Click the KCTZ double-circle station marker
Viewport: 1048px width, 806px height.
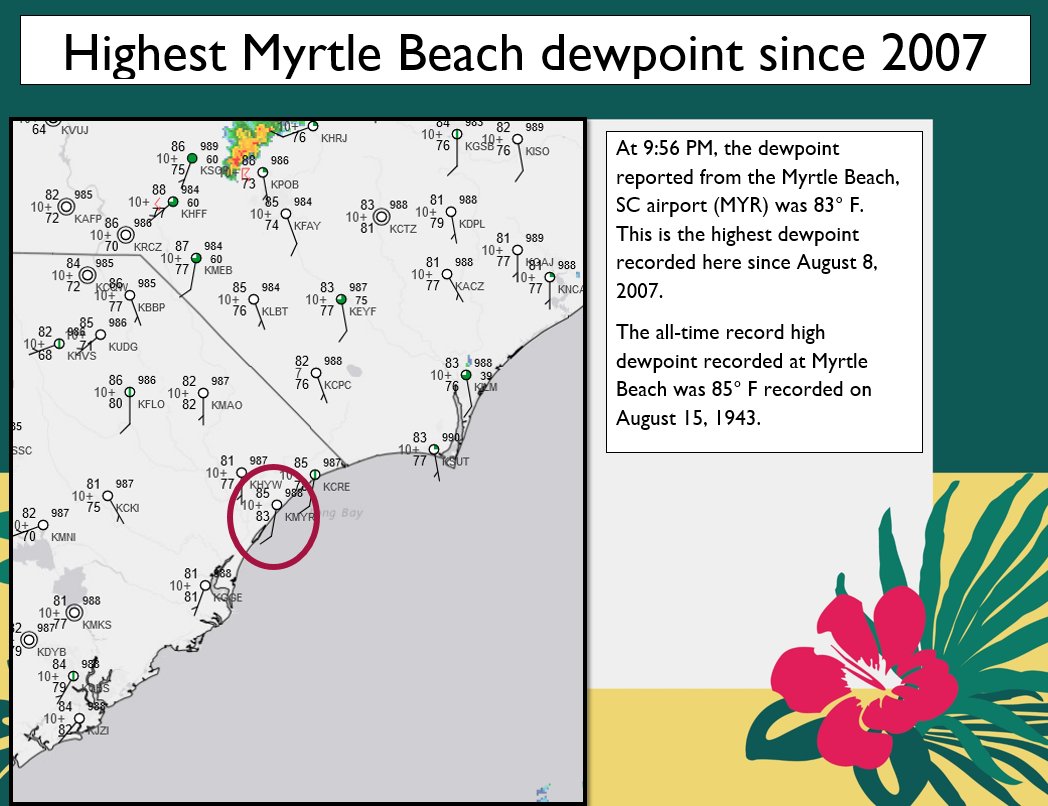[382, 217]
